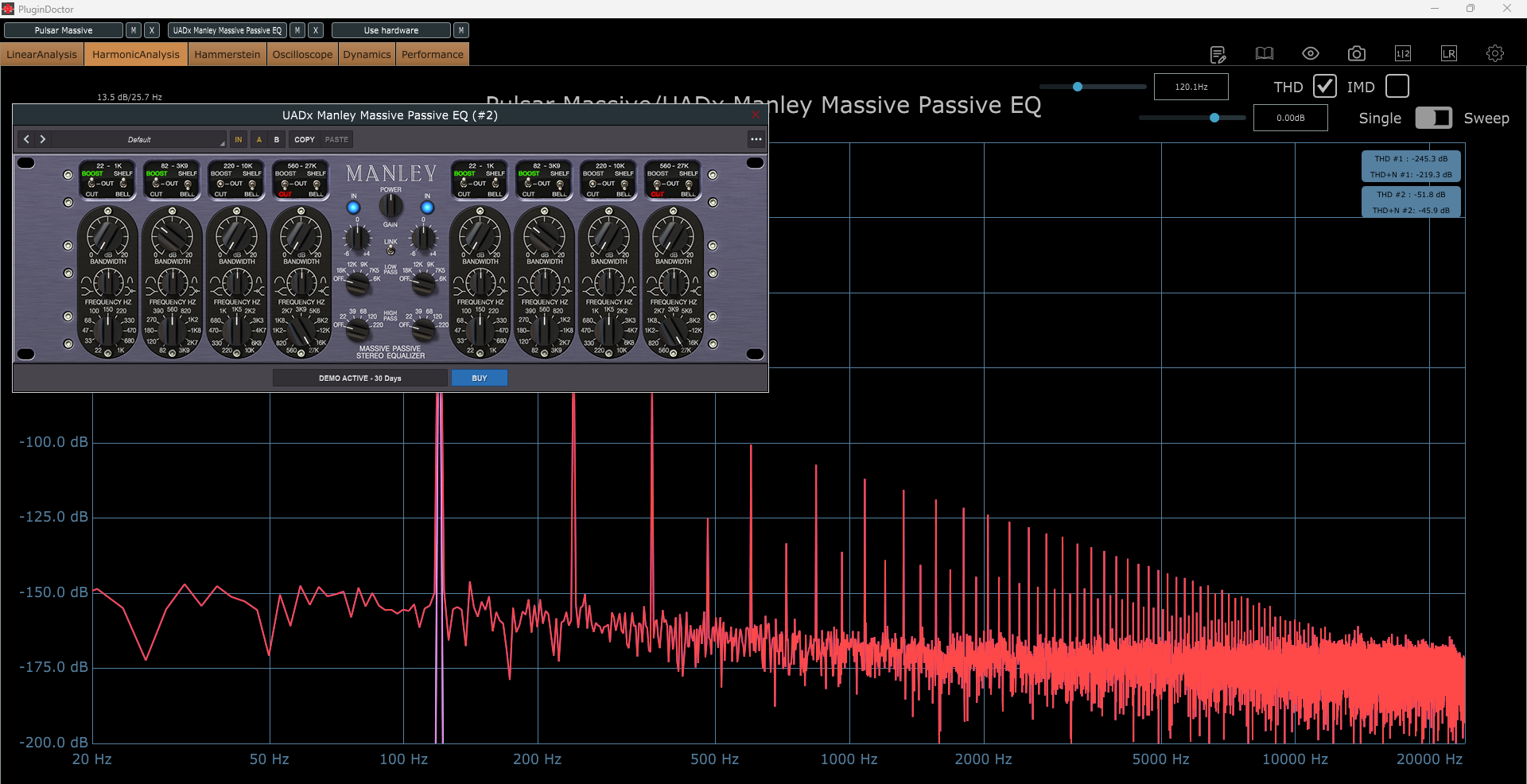Click the frequency slider handle
This screenshot has width=1527, height=784.
pyautogui.click(x=1078, y=87)
